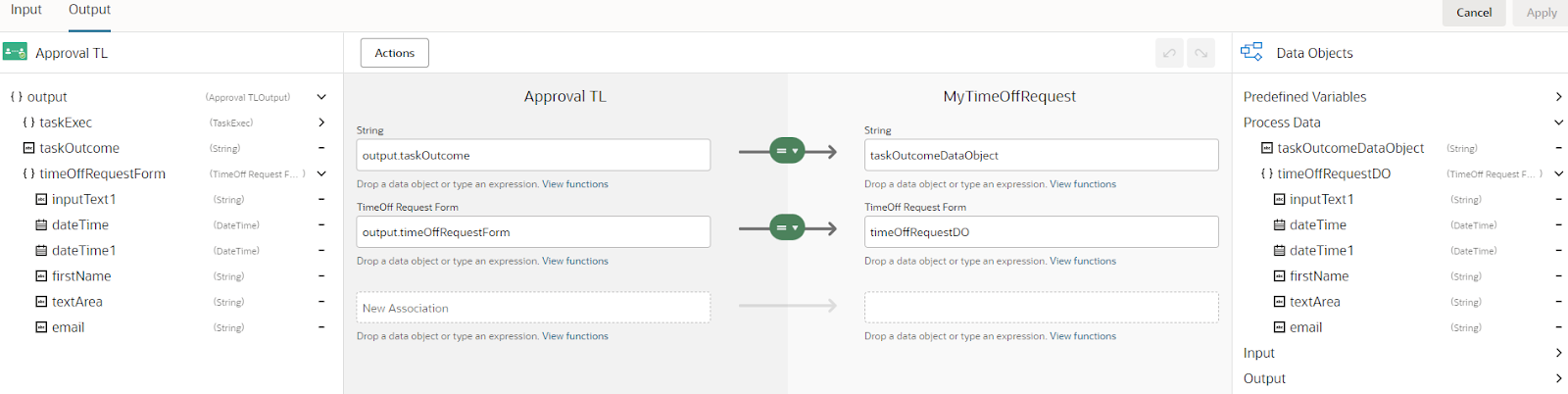
Task: Collapse the output node chevron
Action: tap(321, 97)
